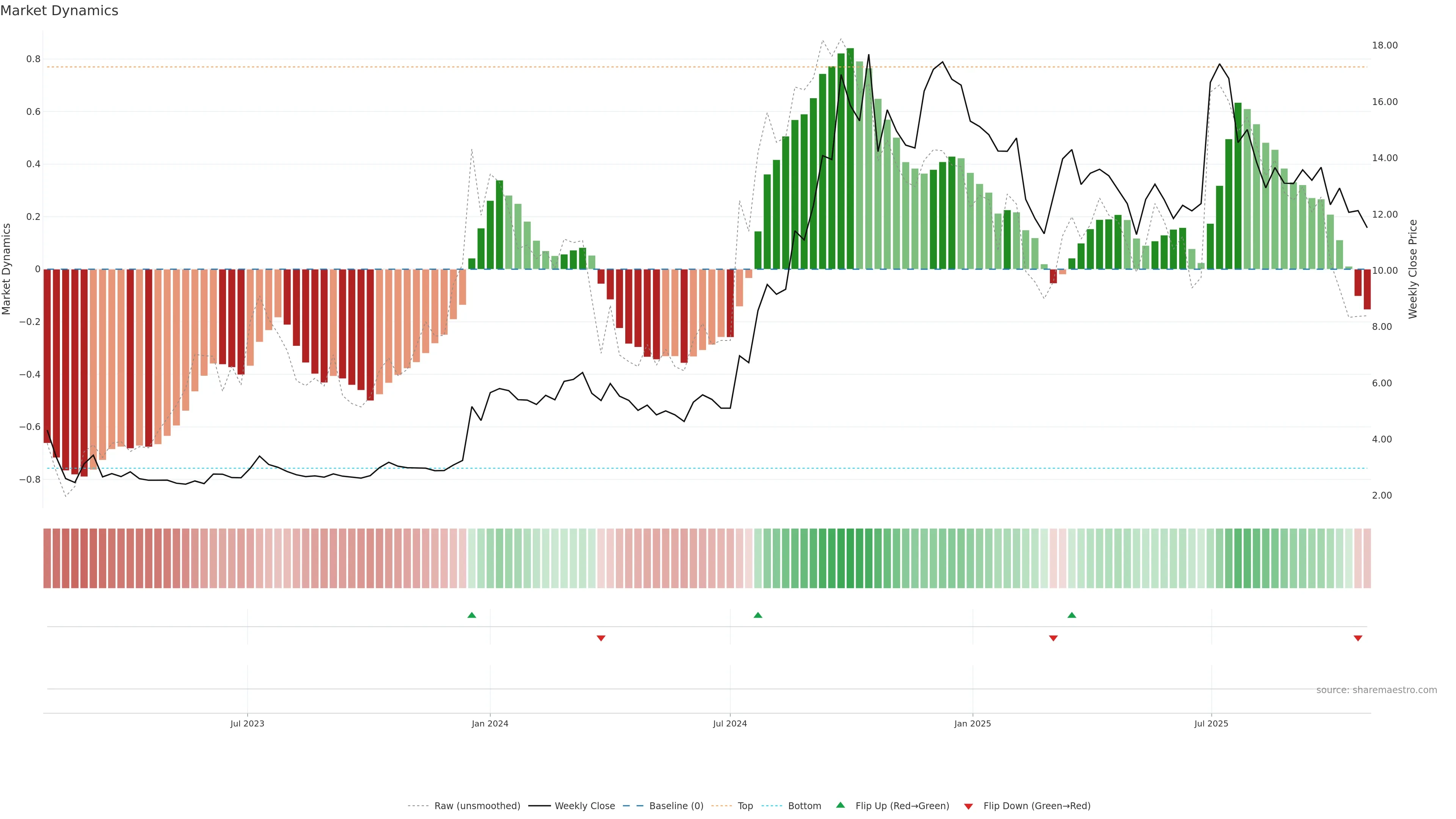Click green flip-up marker just after Jul 2024
The width and height of the screenshot is (1456, 819).
tap(758, 615)
